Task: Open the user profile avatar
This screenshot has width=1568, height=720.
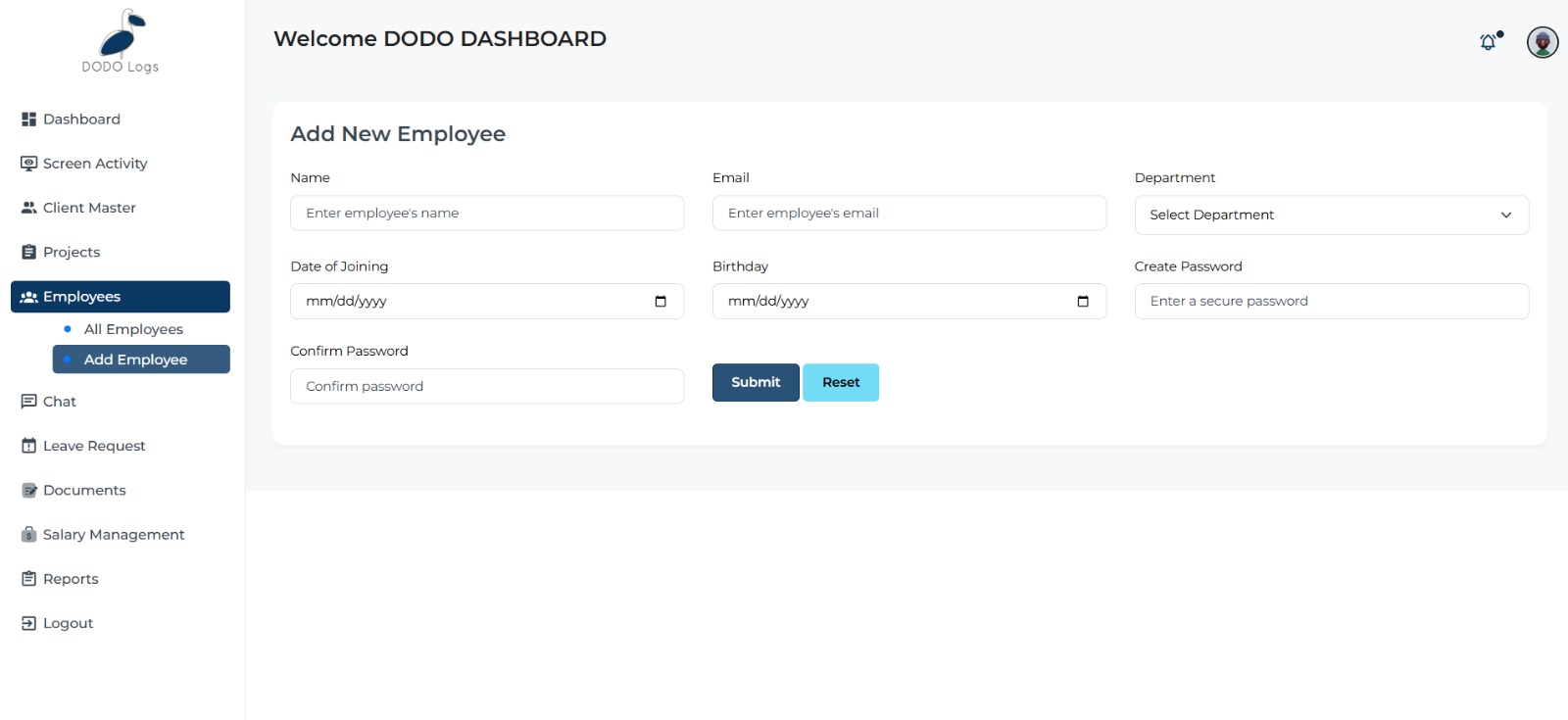Action: (1542, 42)
